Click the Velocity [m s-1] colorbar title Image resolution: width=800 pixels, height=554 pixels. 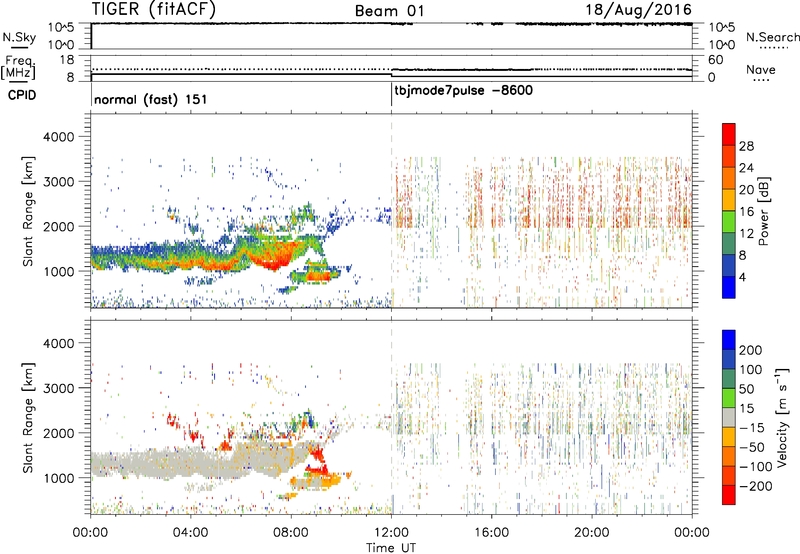(x=782, y=417)
